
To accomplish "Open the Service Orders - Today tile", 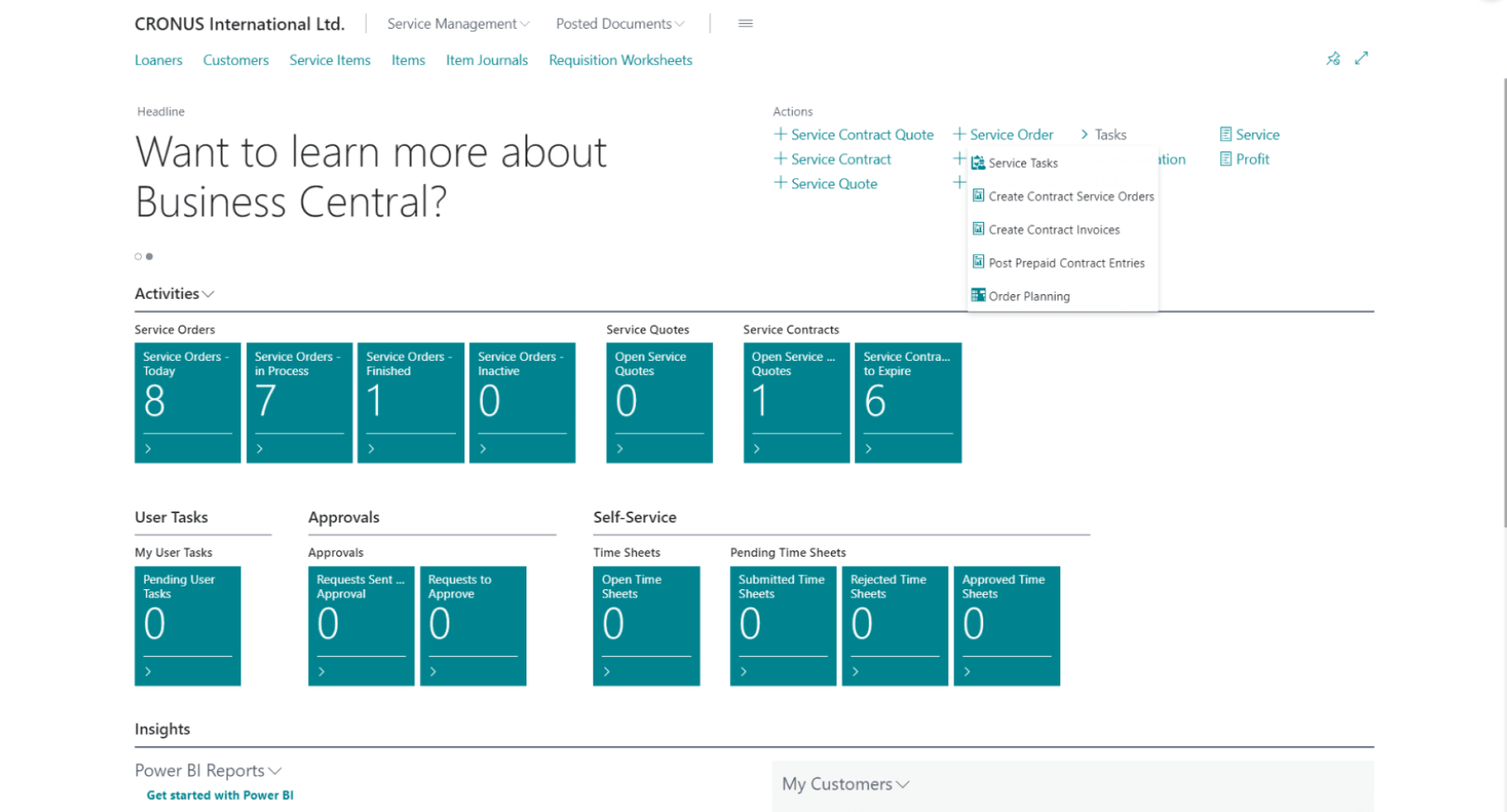I will [x=188, y=403].
